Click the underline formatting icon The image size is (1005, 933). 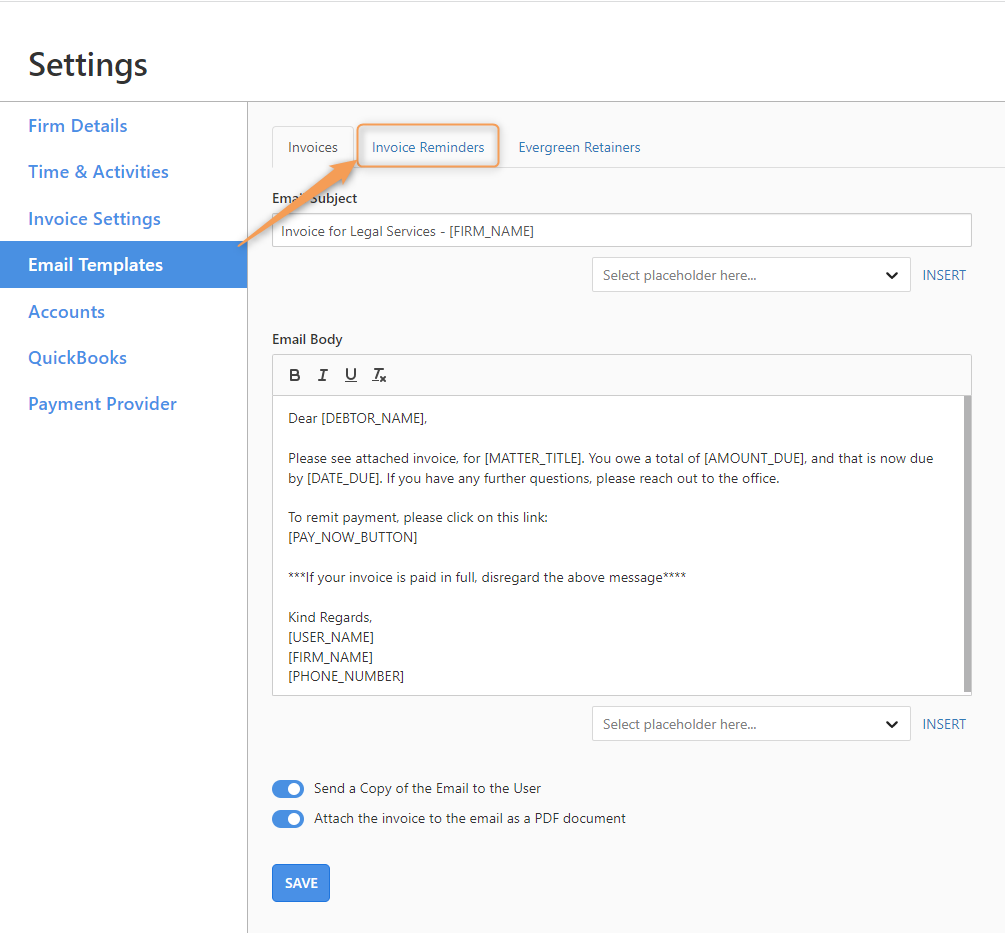tap(351, 375)
